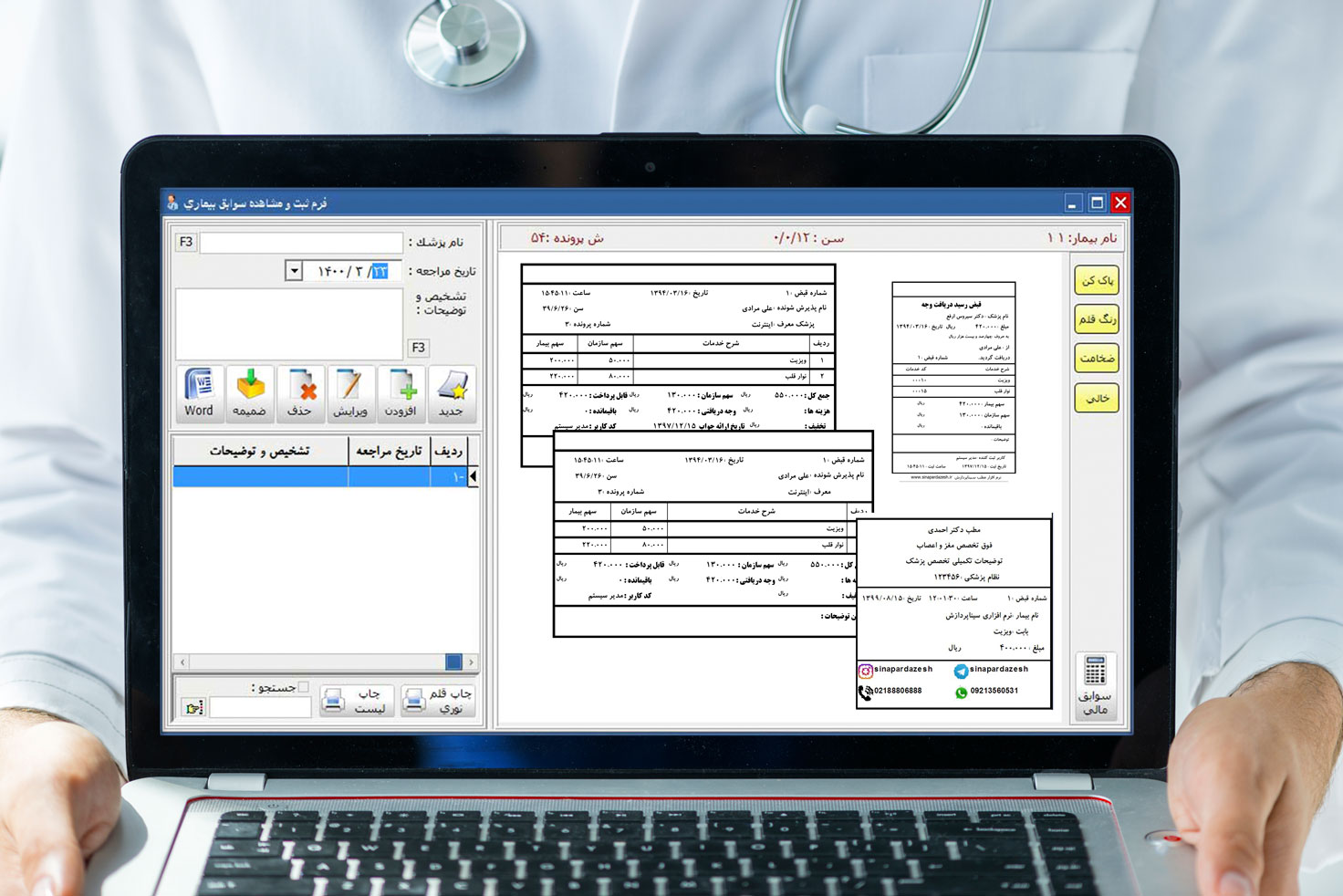Click the application icon in the title bar
This screenshot has width=1343, height=896.
(172, 203)
